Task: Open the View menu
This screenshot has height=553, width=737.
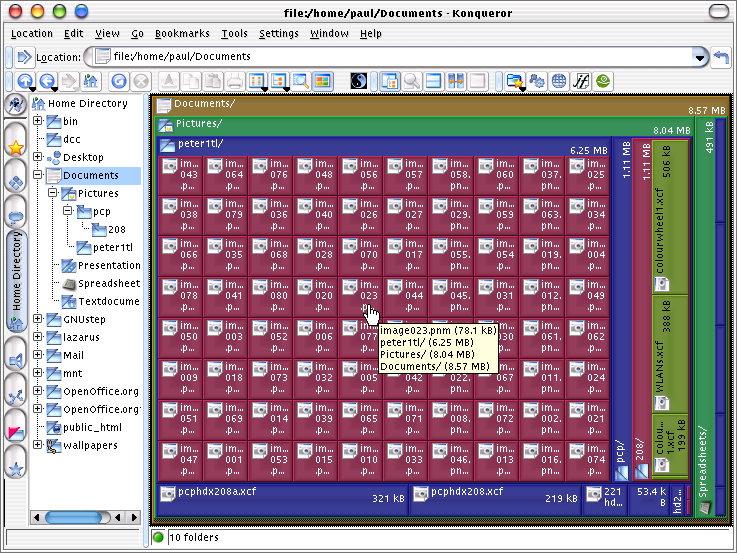Action: coord(107,33)
